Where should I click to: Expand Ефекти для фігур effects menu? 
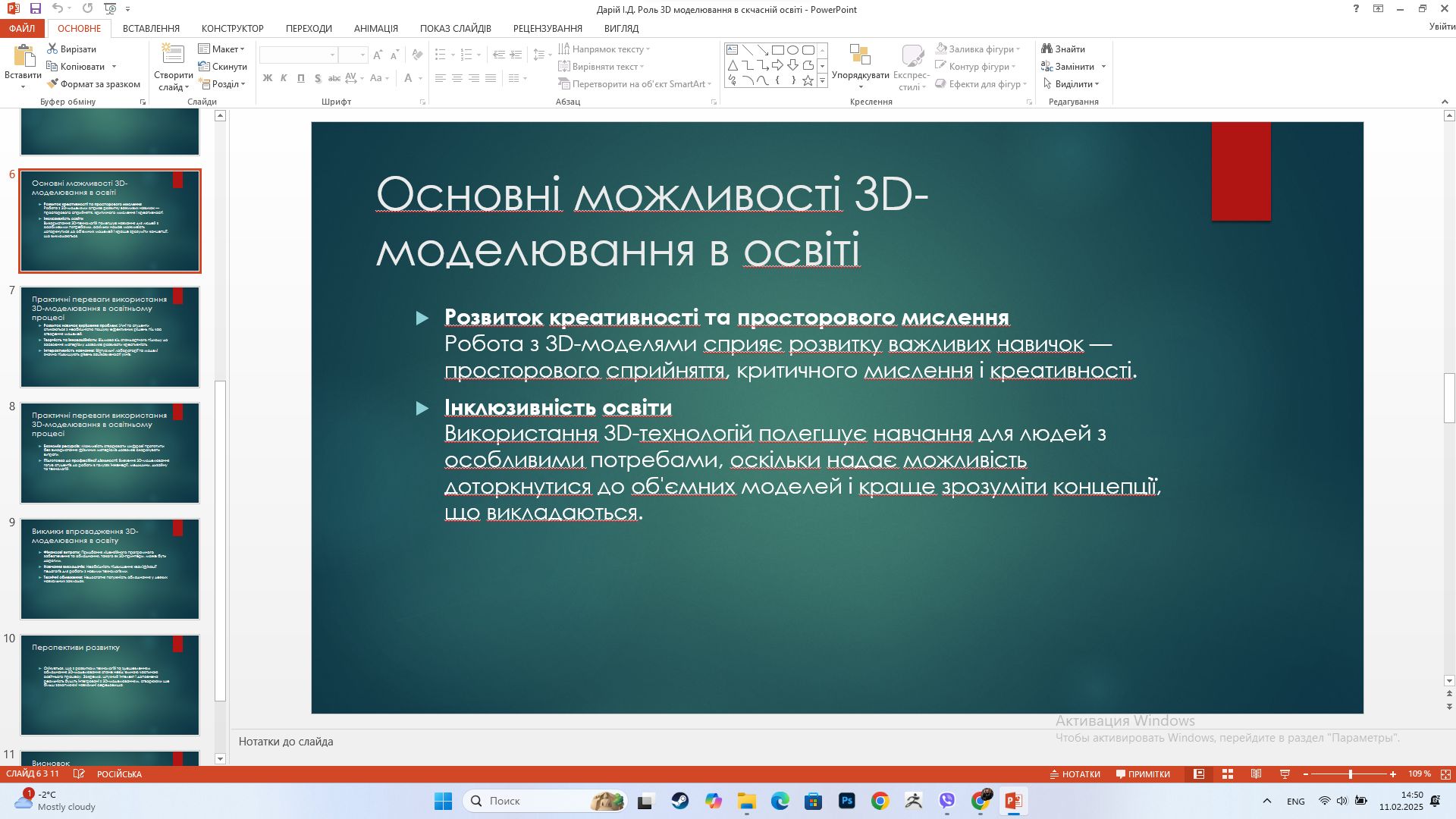point(981,84)
